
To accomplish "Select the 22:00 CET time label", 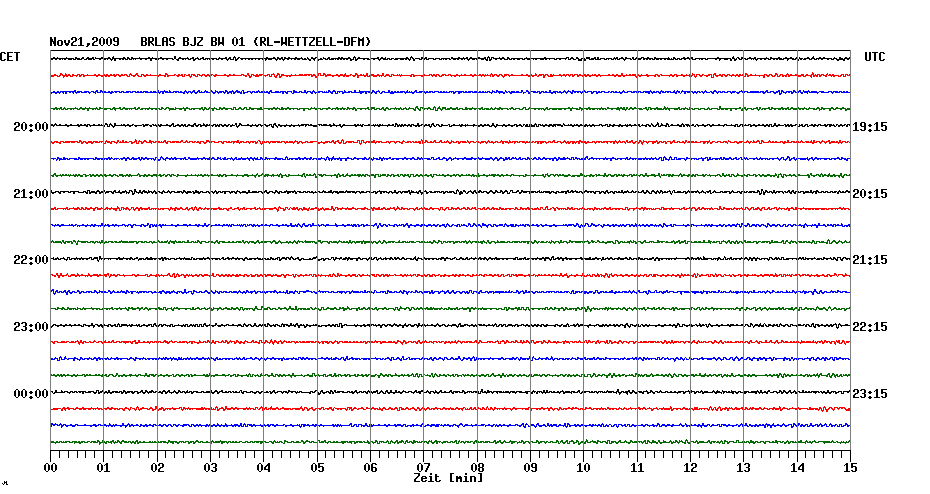I will coord(31,260).
